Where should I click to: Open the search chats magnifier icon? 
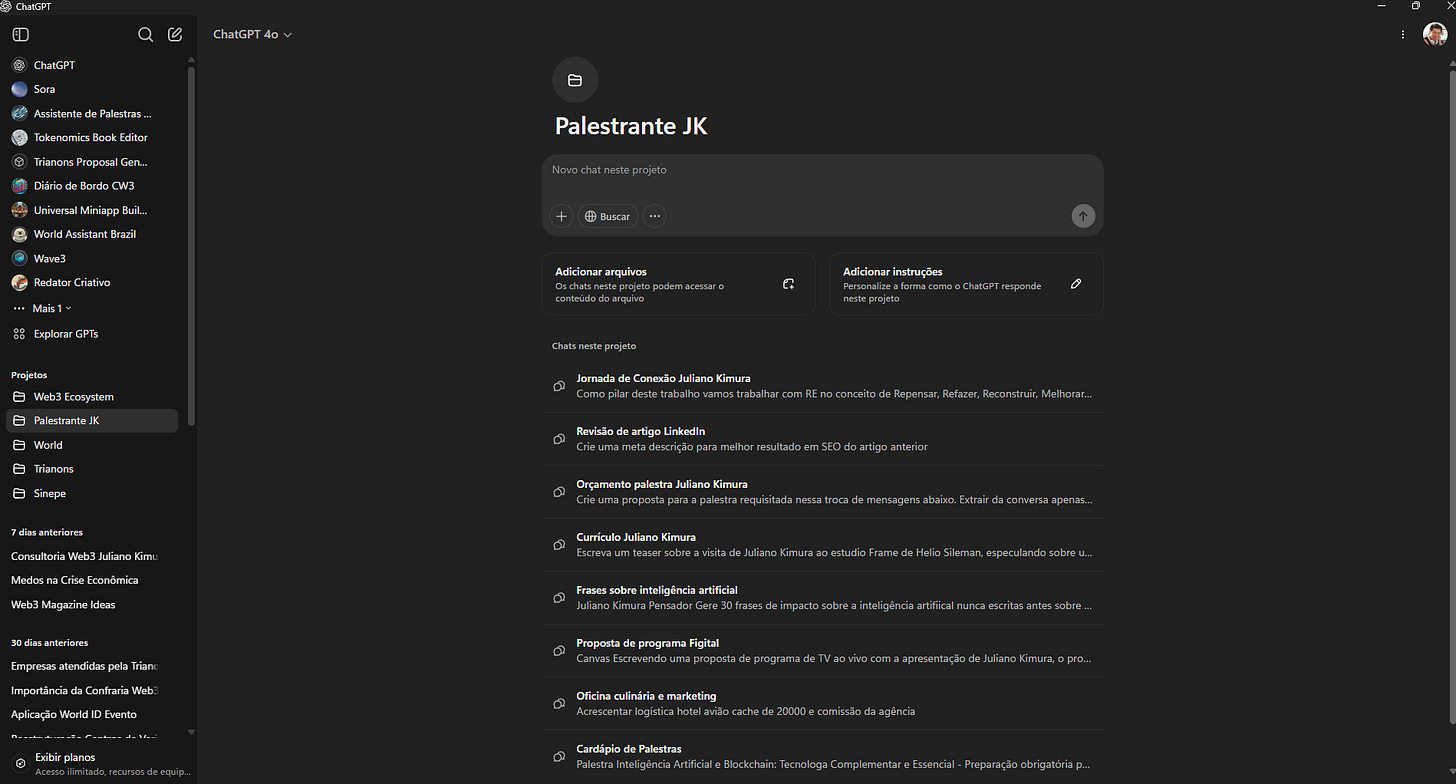pos(145,34)
